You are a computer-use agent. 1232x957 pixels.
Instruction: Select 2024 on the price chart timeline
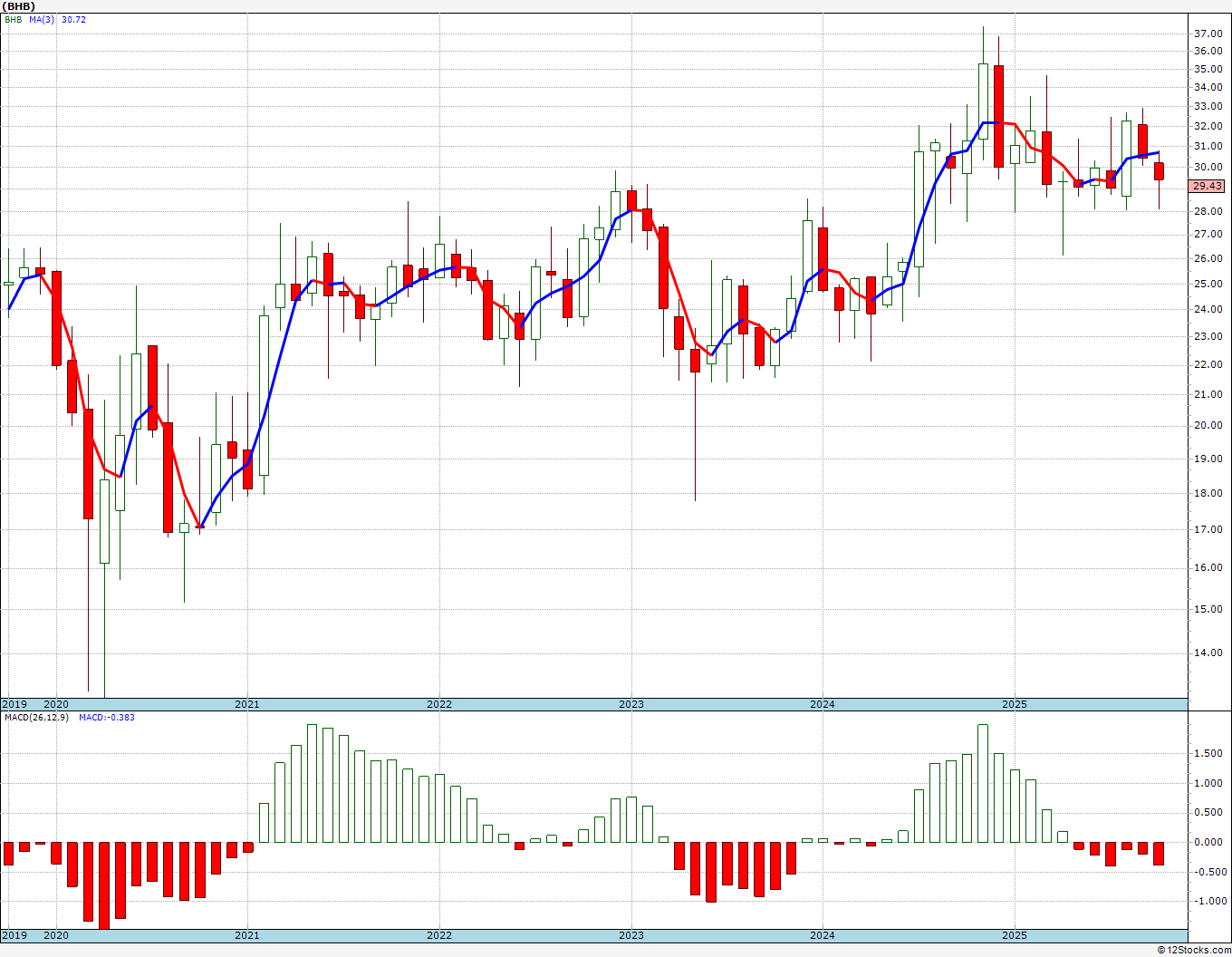coord(823,704)
